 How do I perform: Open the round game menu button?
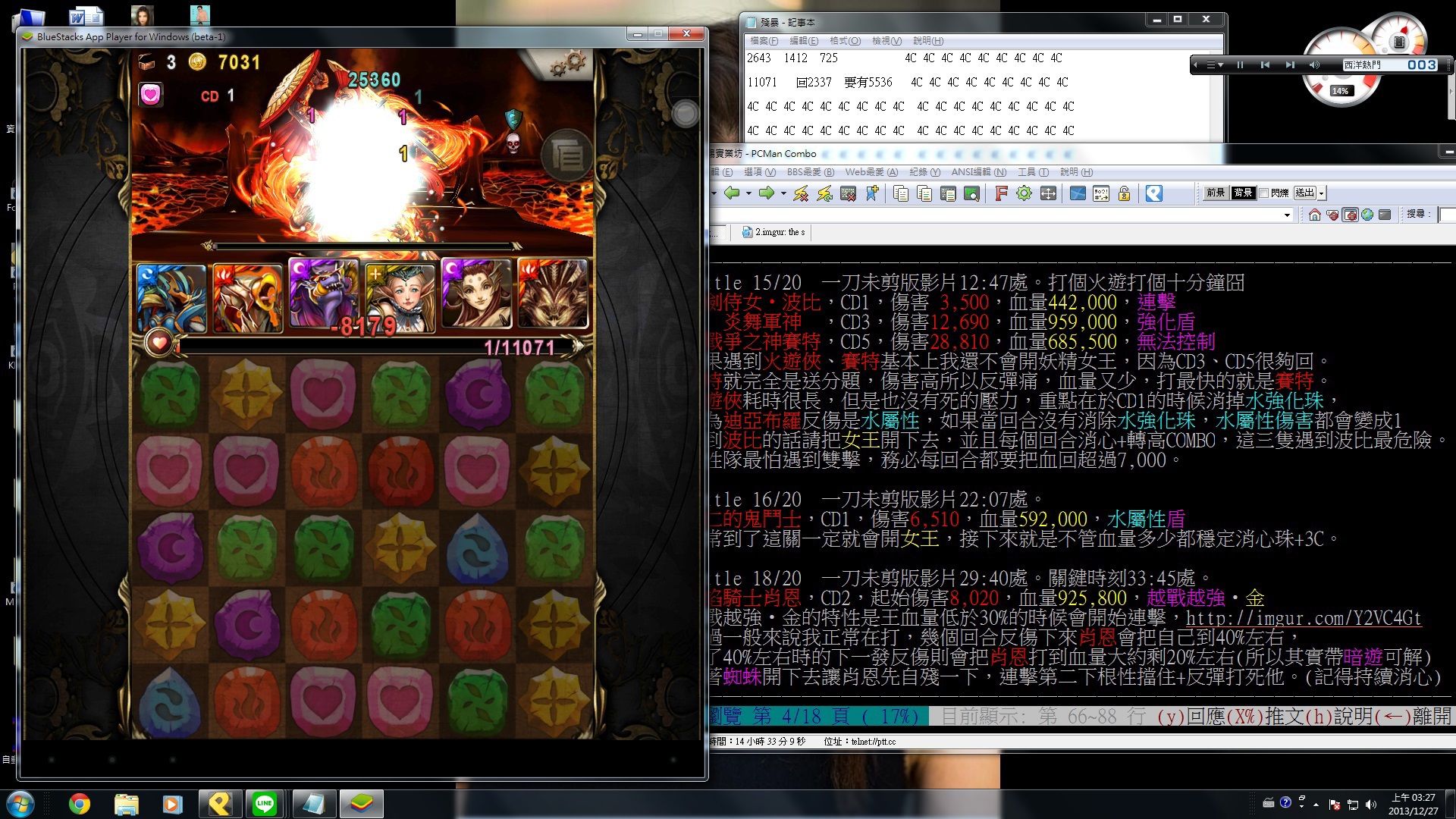point(566,155)
